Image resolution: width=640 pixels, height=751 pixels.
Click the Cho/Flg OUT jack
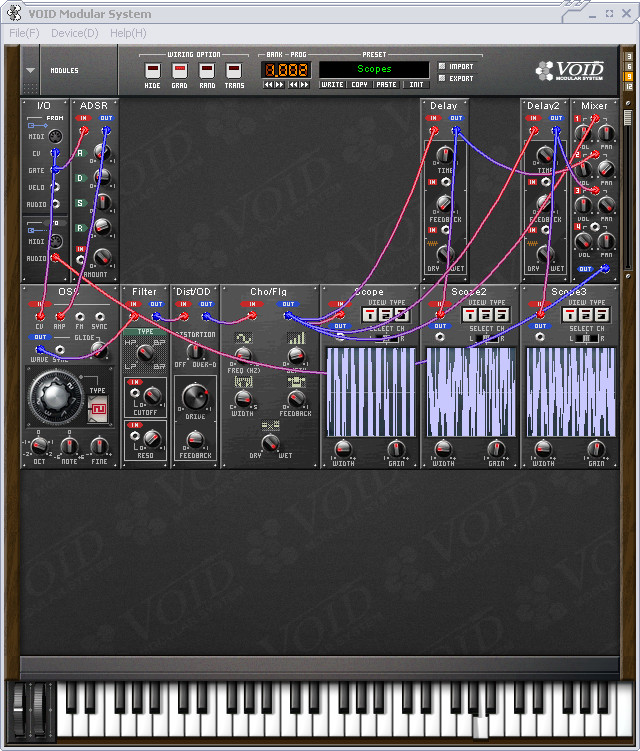(x=288, y=316)
